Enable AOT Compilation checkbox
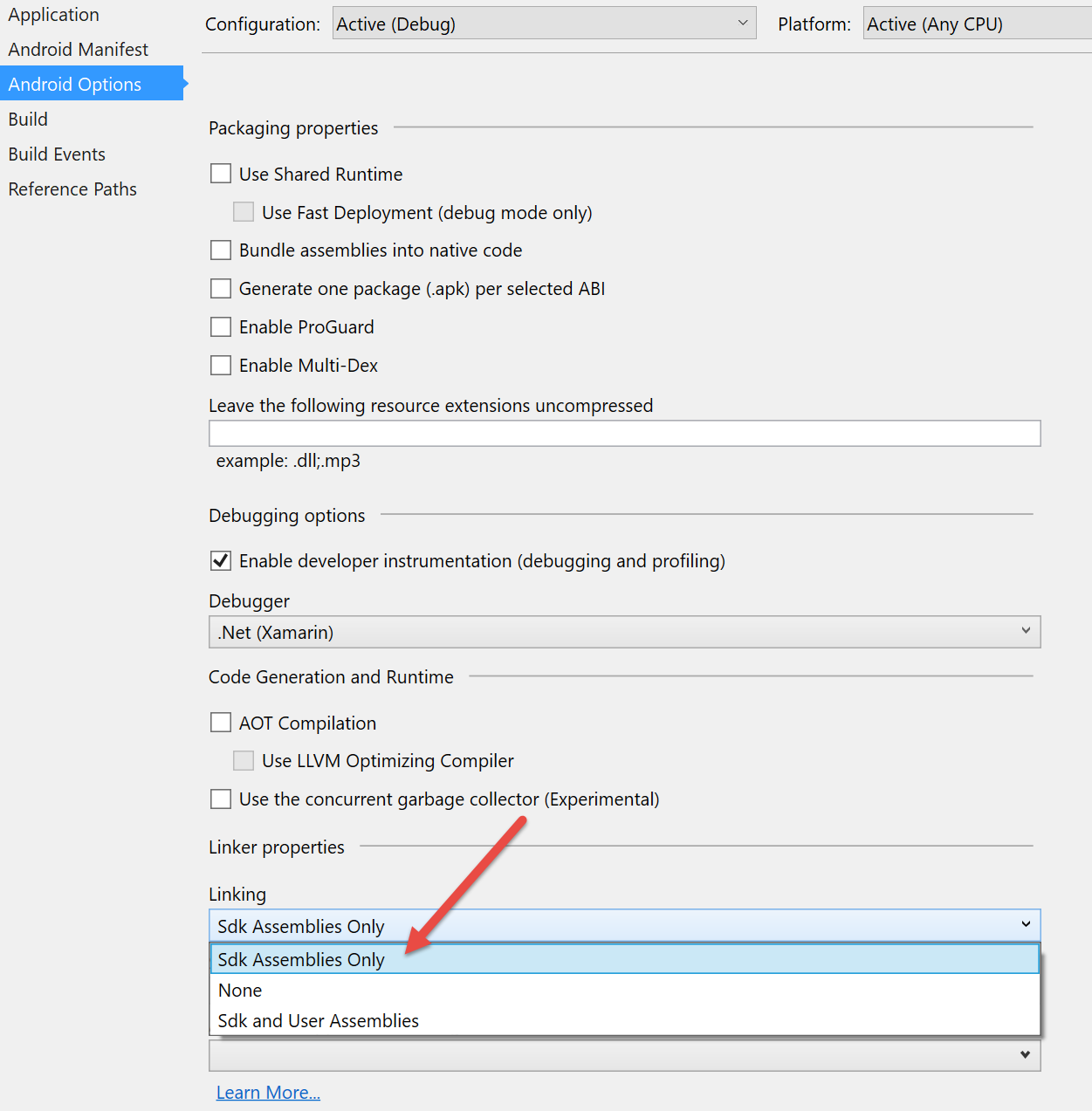 [x=221, y=723]
